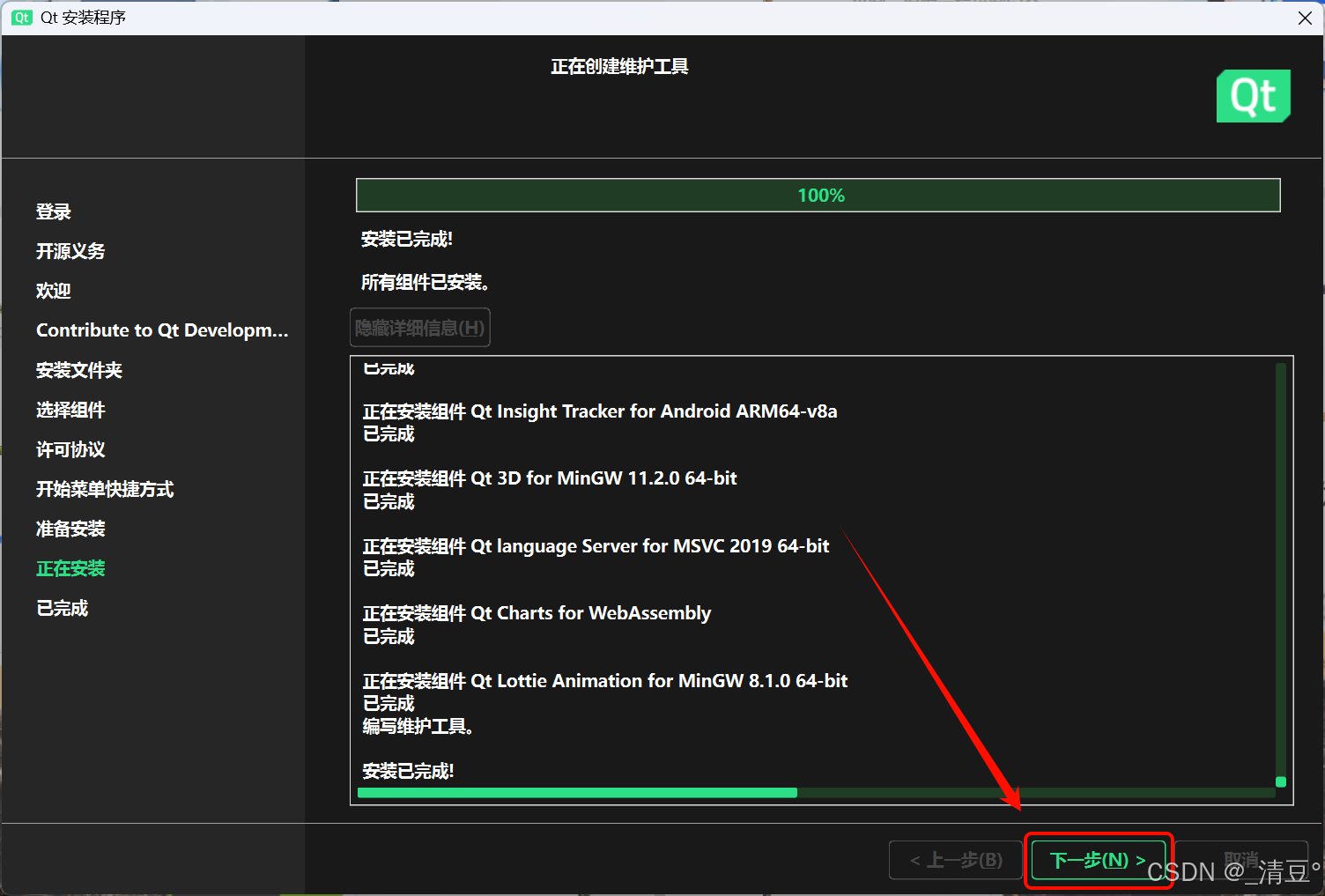1325x896 pixels.
Task: Select the 选择组件 step in the sidebar
Action: pos(70,410)
